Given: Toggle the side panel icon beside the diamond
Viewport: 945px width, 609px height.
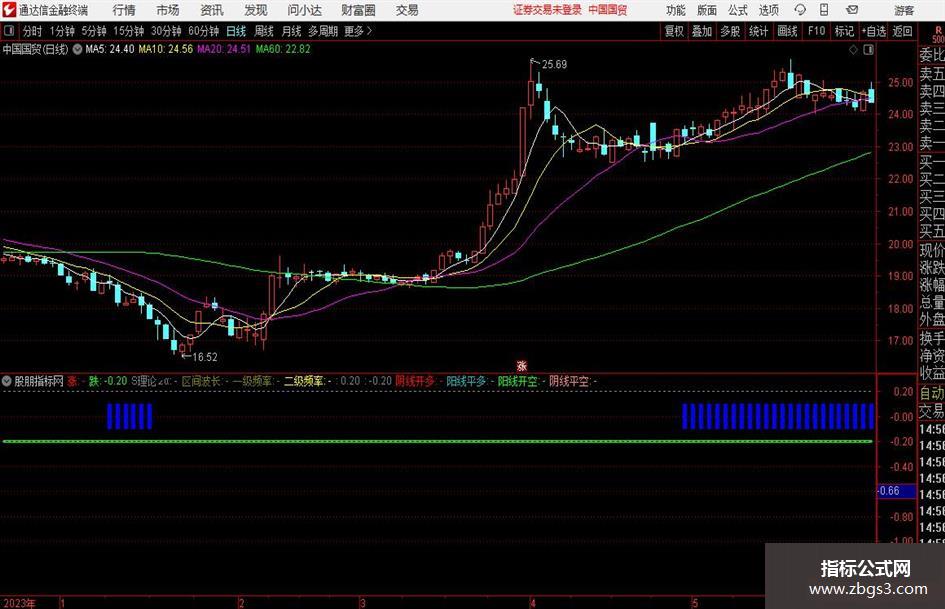Looking at the screenshot, I should [x=868, y=50].
